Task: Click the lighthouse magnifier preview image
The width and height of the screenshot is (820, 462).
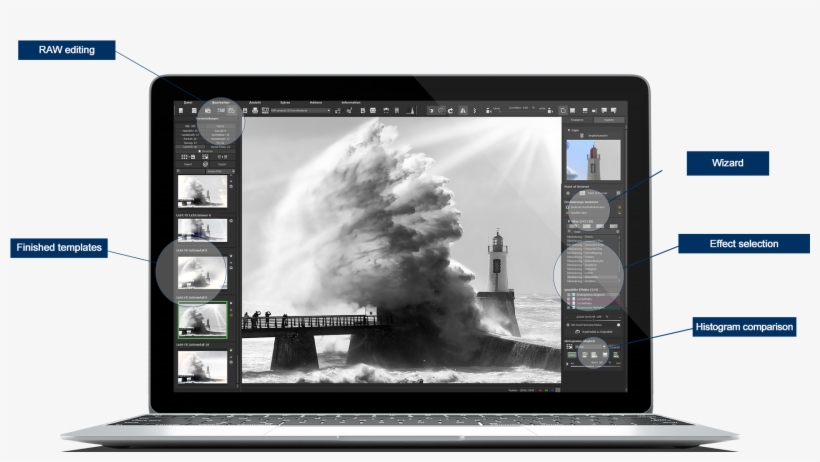Action: (594, 160)
